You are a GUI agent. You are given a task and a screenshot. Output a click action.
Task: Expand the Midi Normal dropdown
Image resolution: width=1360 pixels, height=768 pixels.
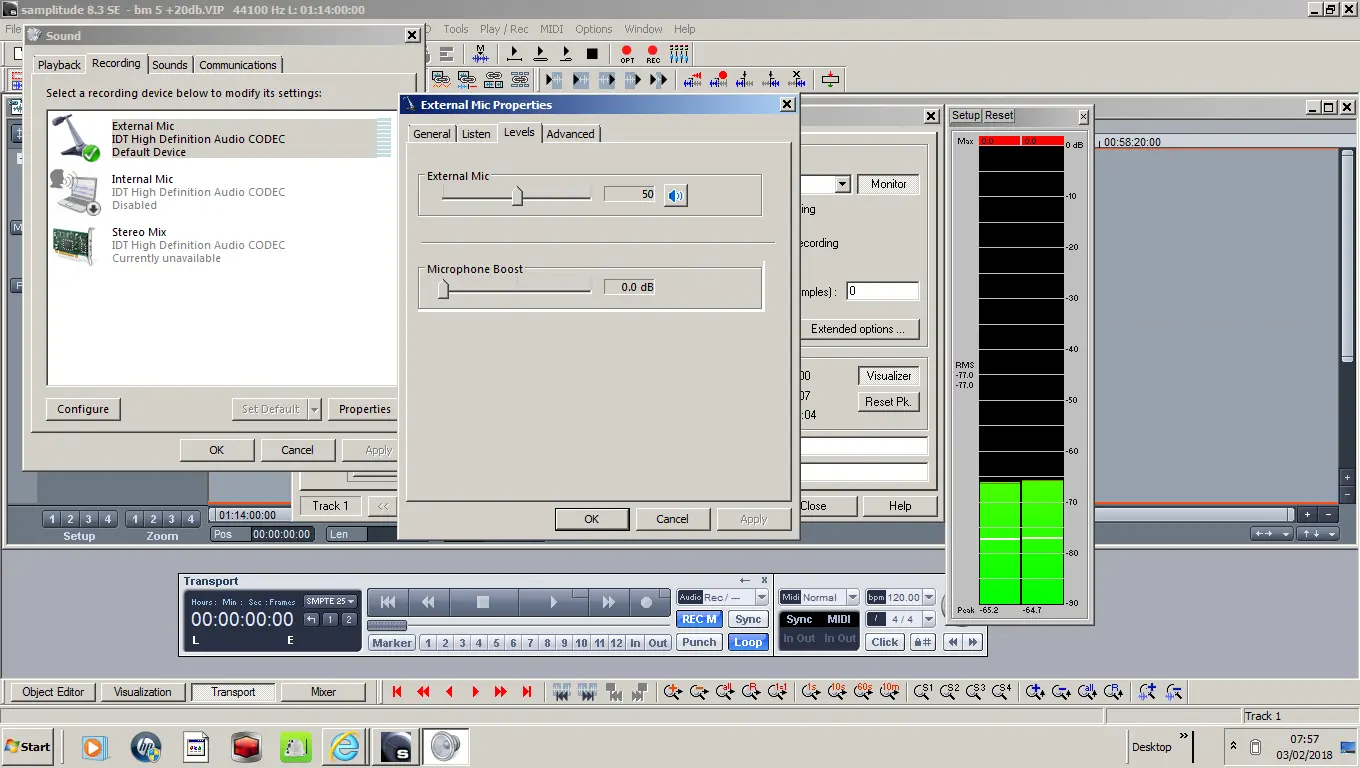pyautogui.click(x=852, y=597)
